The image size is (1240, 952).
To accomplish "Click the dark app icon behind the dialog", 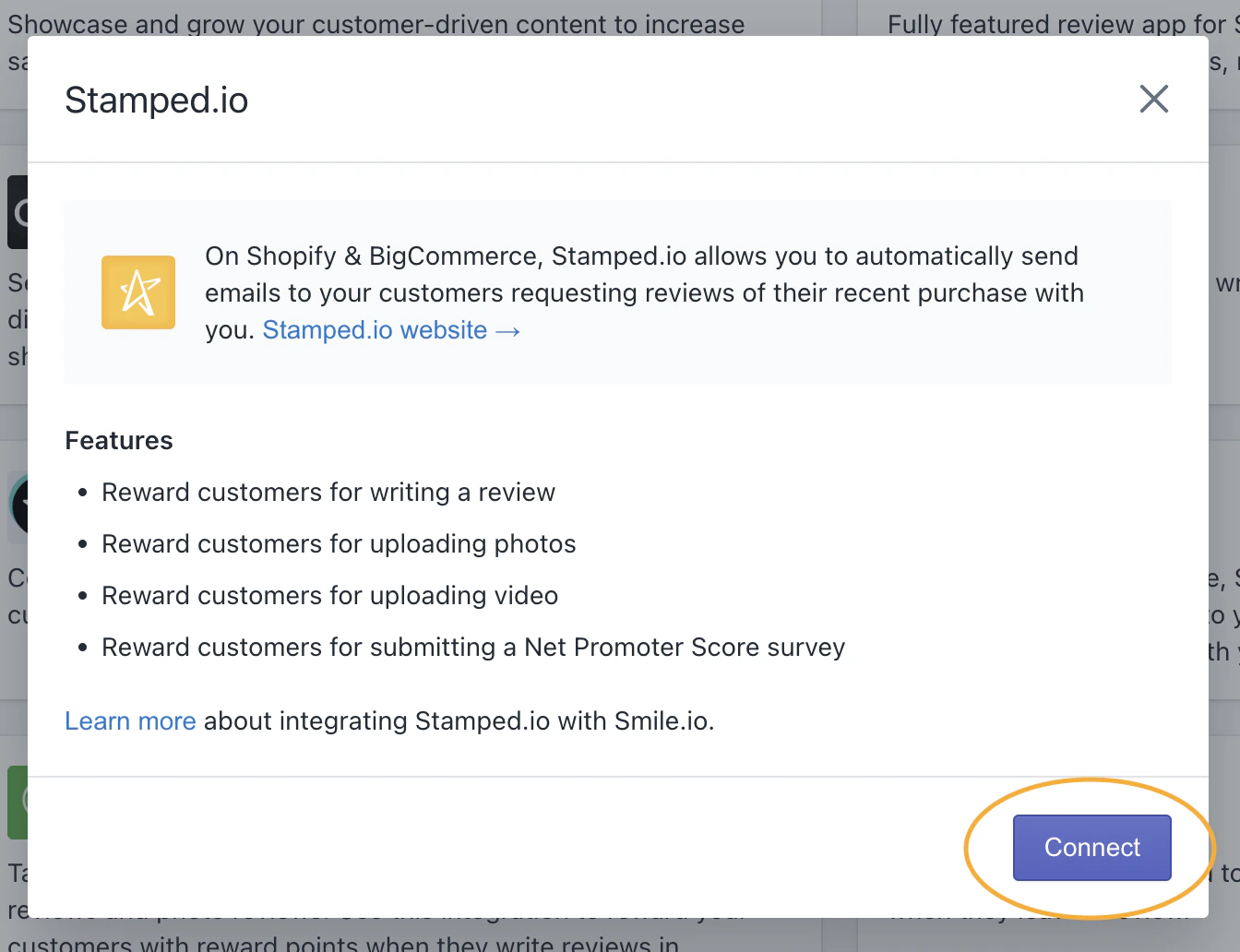I will [x=17, y=212].
